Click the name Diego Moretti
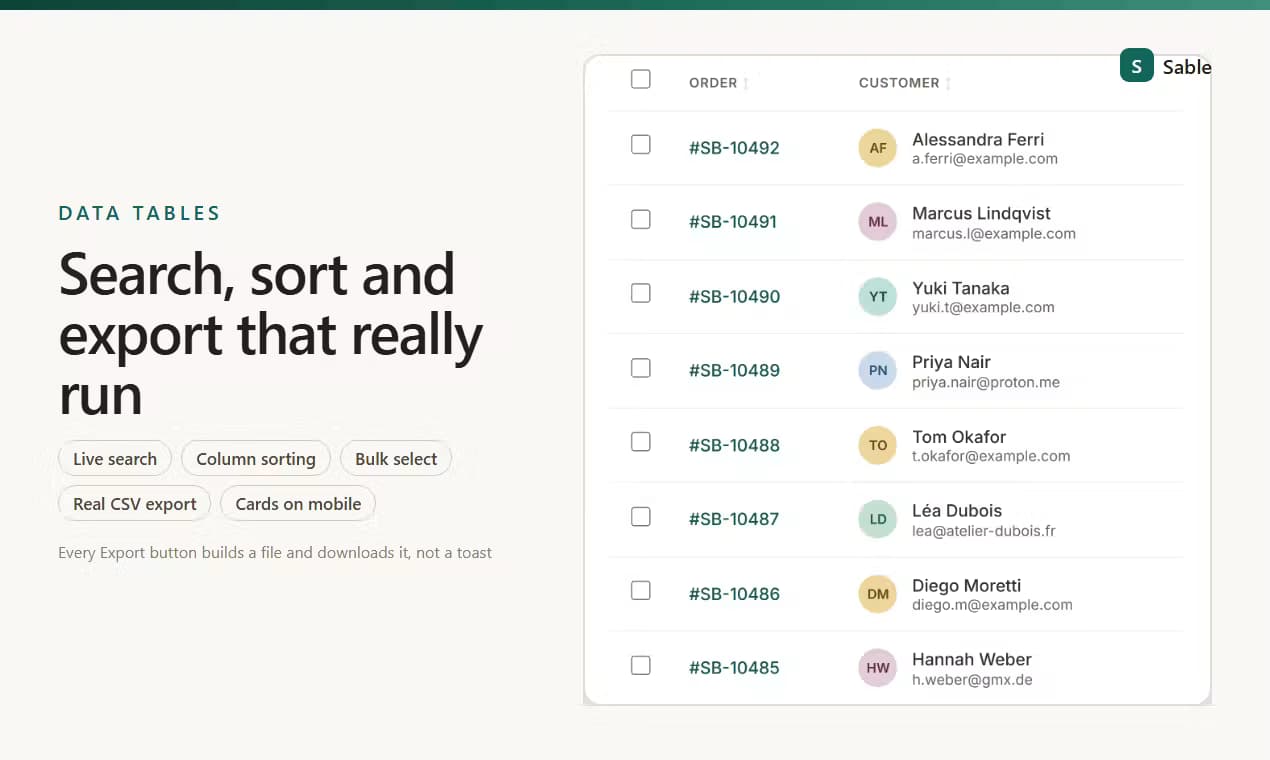 (966, 585)
